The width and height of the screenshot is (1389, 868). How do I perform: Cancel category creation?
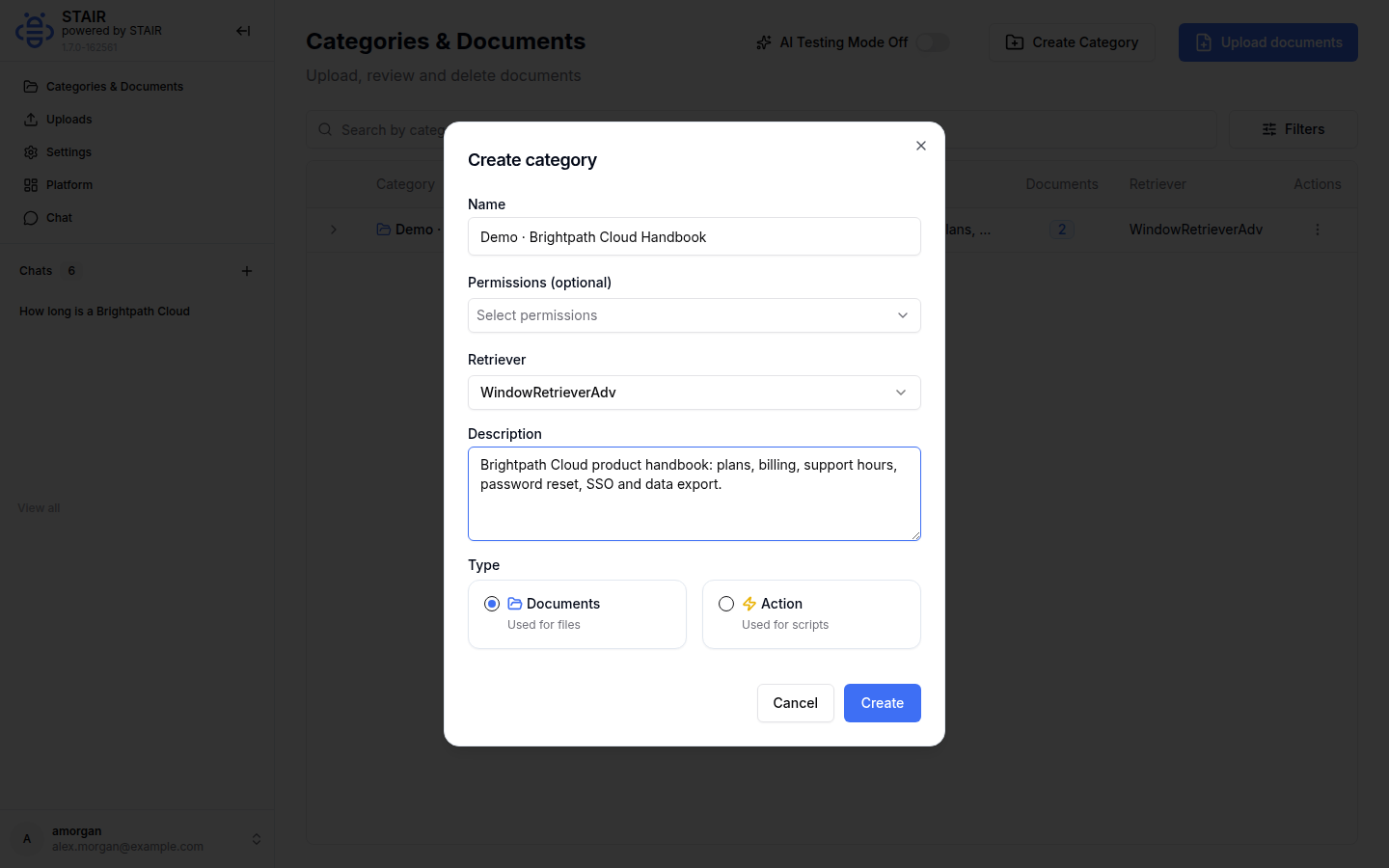tap(796, 703)
